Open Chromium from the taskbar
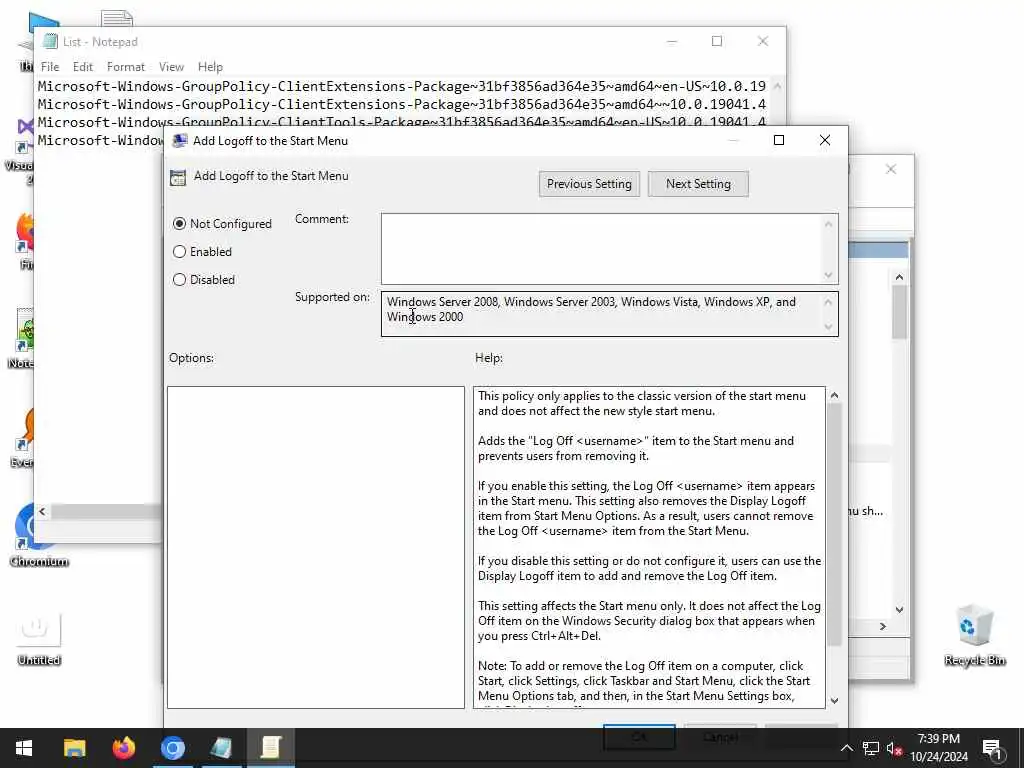Screen dimensions: 1024x768 coord(172,748)
